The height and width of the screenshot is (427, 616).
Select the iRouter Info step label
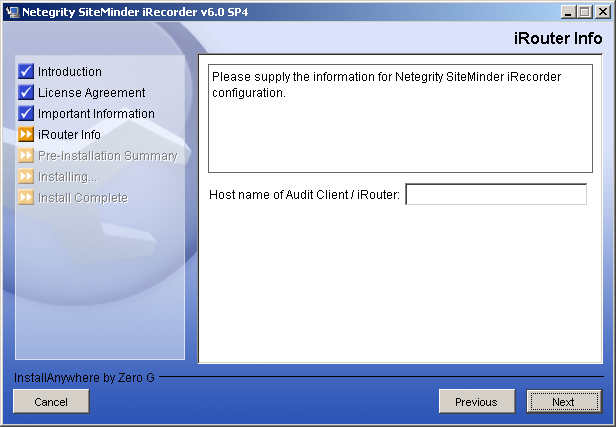point(69,135)
